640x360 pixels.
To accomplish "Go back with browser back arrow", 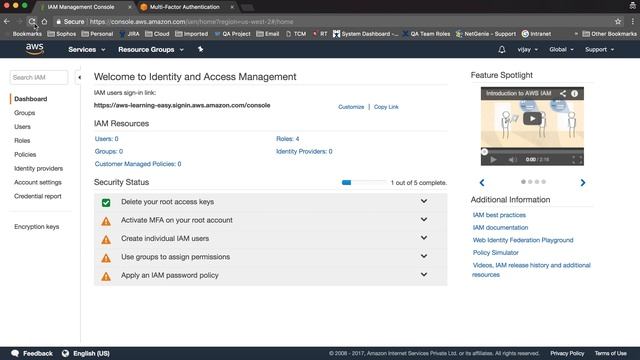I will 7,21.
